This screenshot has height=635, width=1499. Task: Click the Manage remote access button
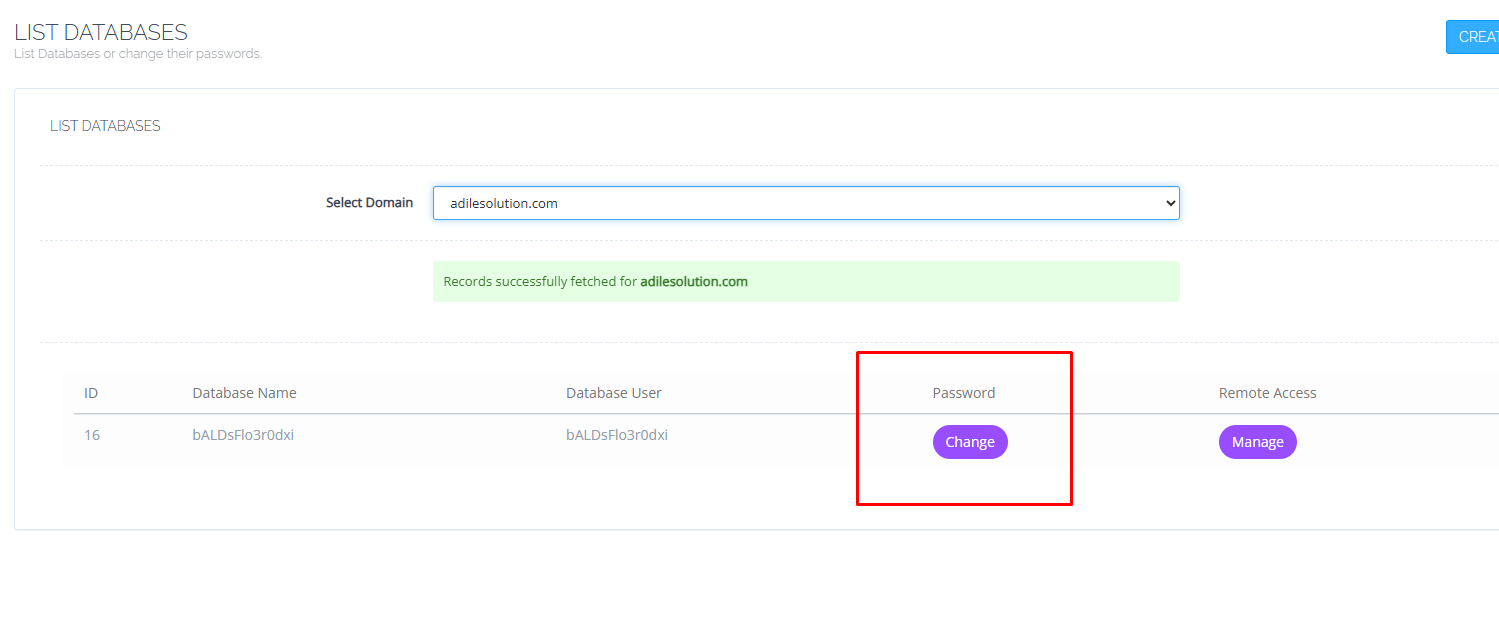click(1256, 442)
